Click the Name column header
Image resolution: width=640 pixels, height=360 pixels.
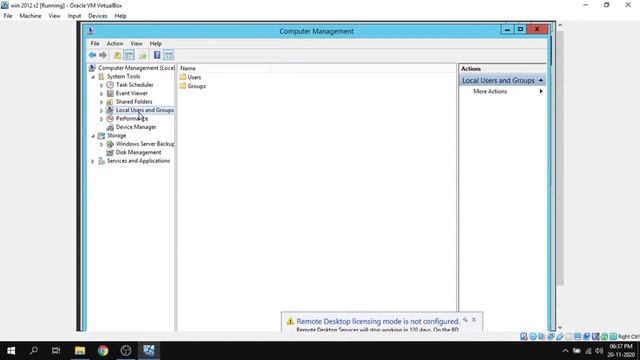coord(225,68)
